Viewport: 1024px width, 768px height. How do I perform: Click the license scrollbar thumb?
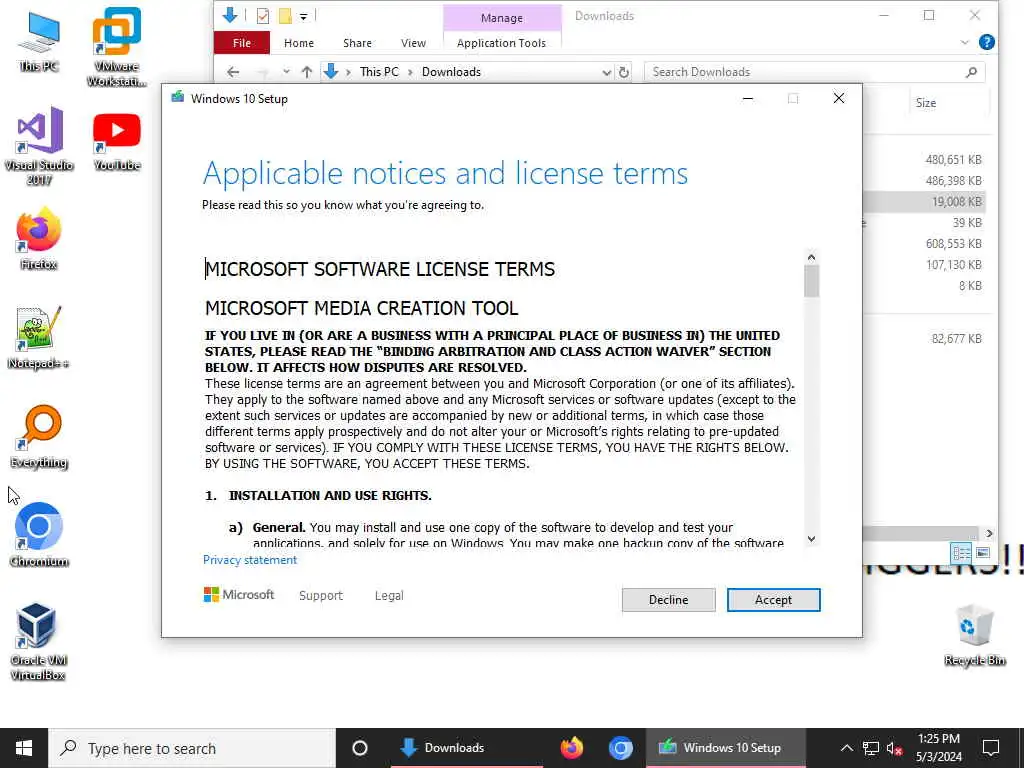[x=811, y=282]
